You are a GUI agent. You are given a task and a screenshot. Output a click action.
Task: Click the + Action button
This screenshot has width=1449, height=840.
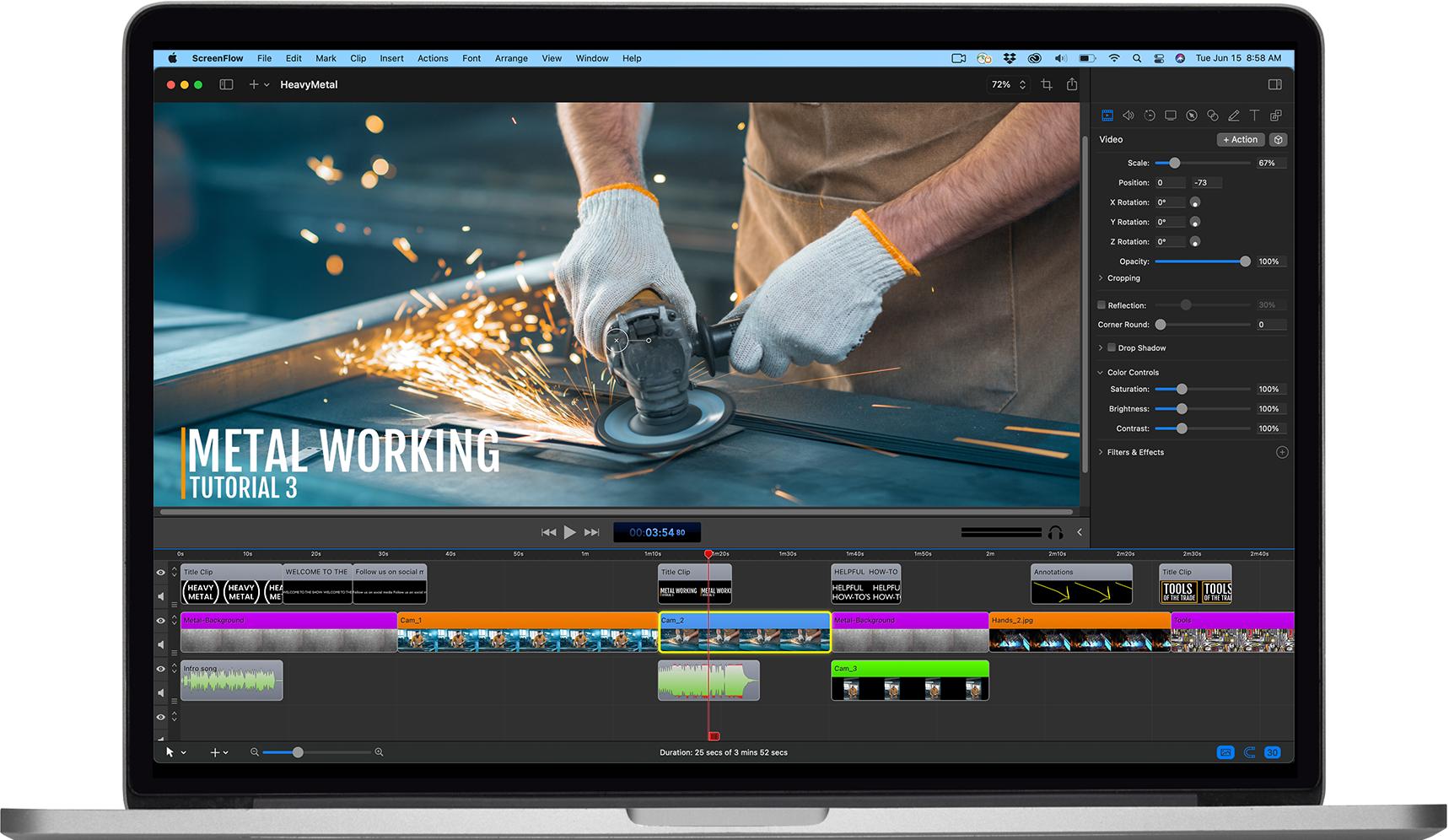(x=1240, y=139)
